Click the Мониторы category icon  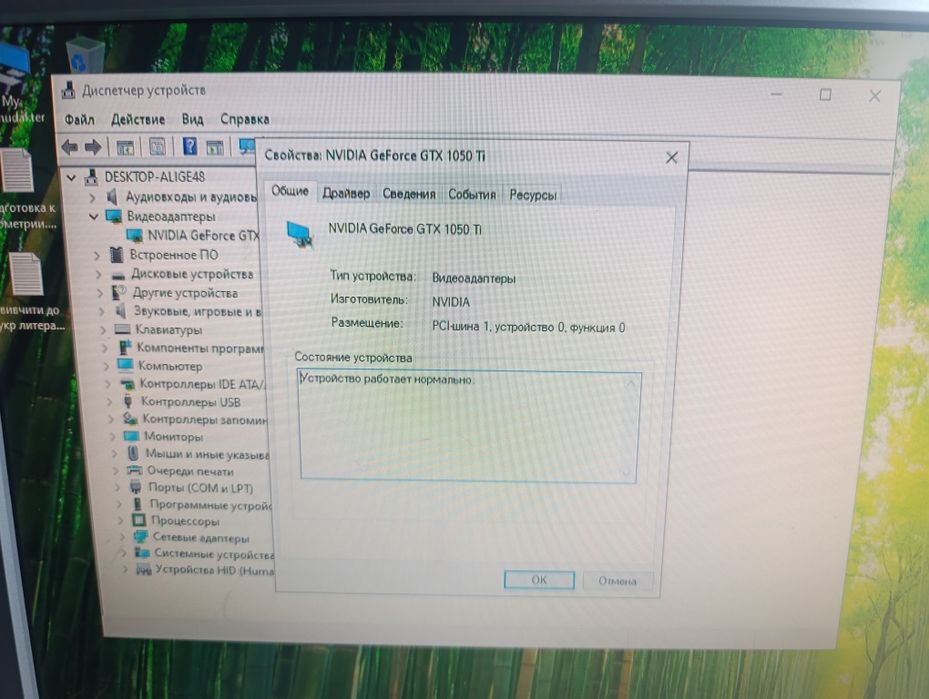130,437
